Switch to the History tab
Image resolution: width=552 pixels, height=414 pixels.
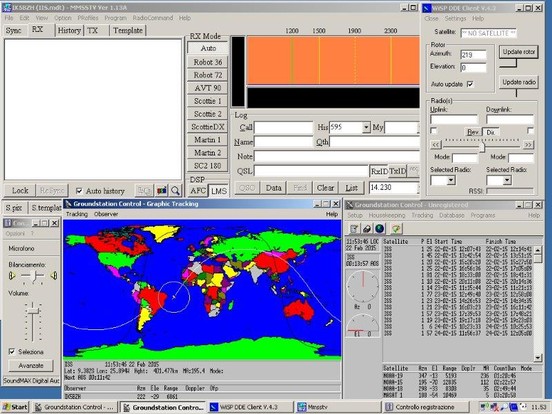click(69, 31)
